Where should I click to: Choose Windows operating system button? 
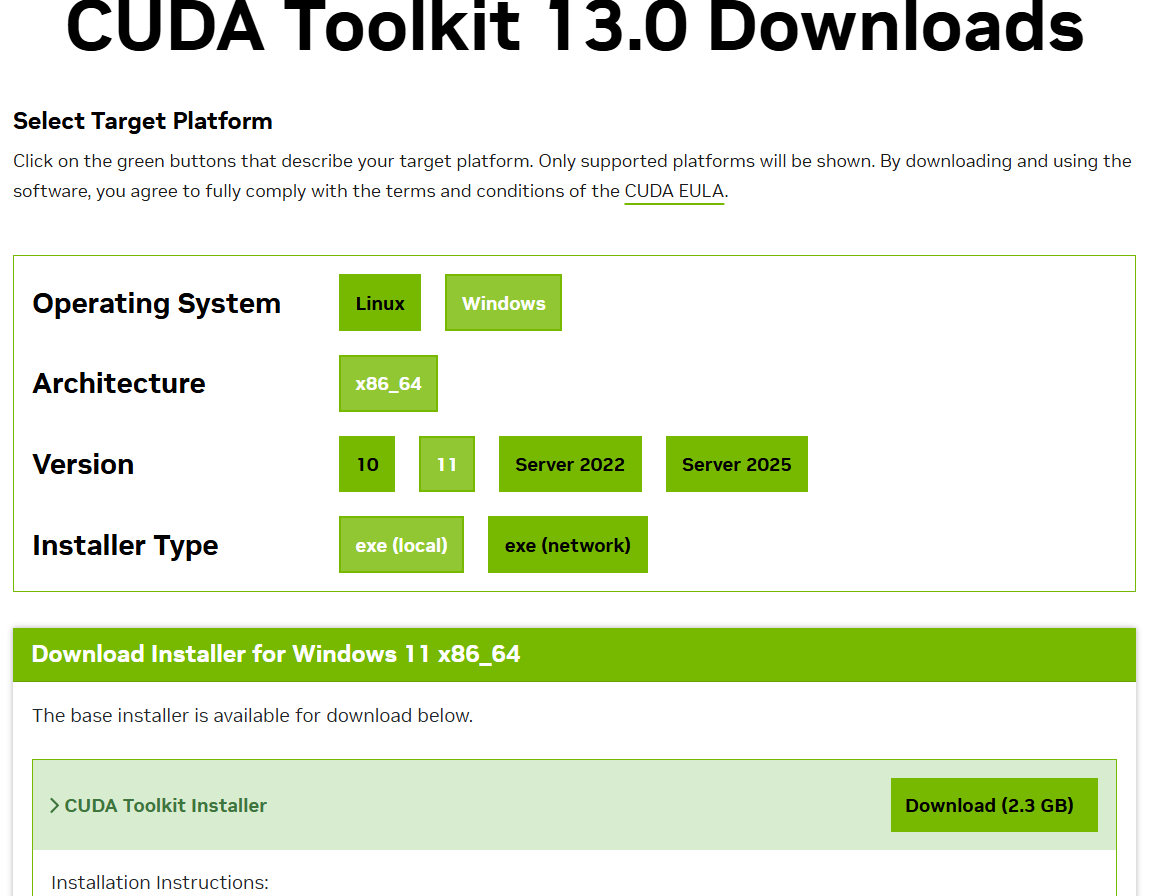click(503, 303)
